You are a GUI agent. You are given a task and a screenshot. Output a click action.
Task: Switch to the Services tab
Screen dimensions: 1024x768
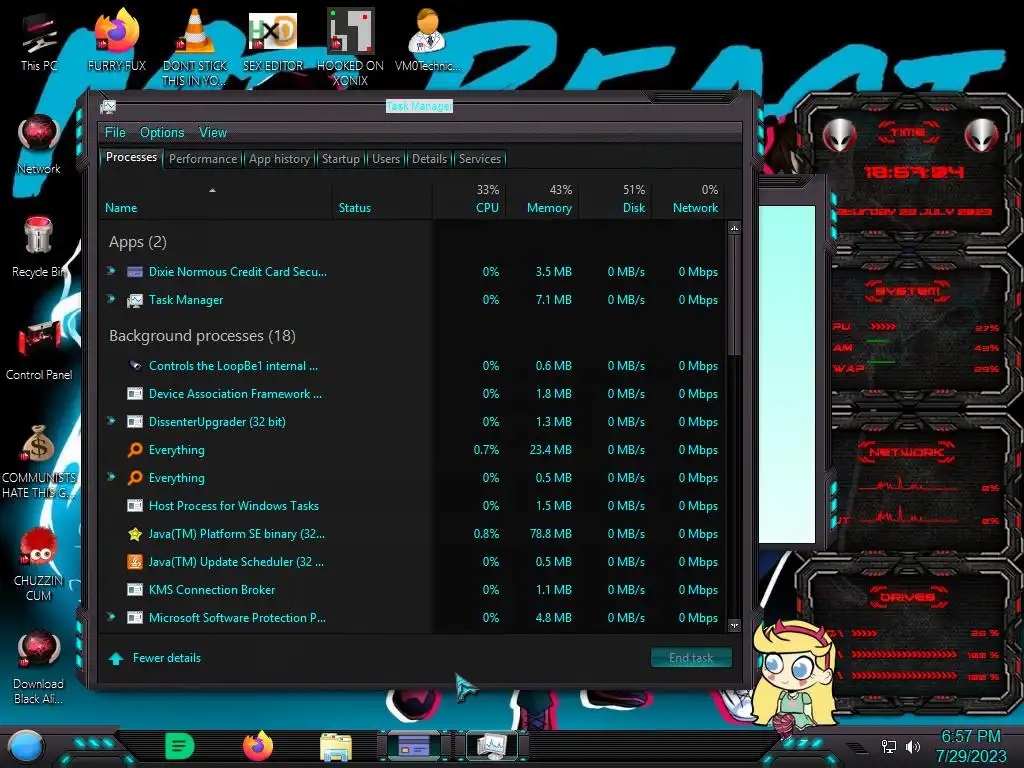click(479, 159)
